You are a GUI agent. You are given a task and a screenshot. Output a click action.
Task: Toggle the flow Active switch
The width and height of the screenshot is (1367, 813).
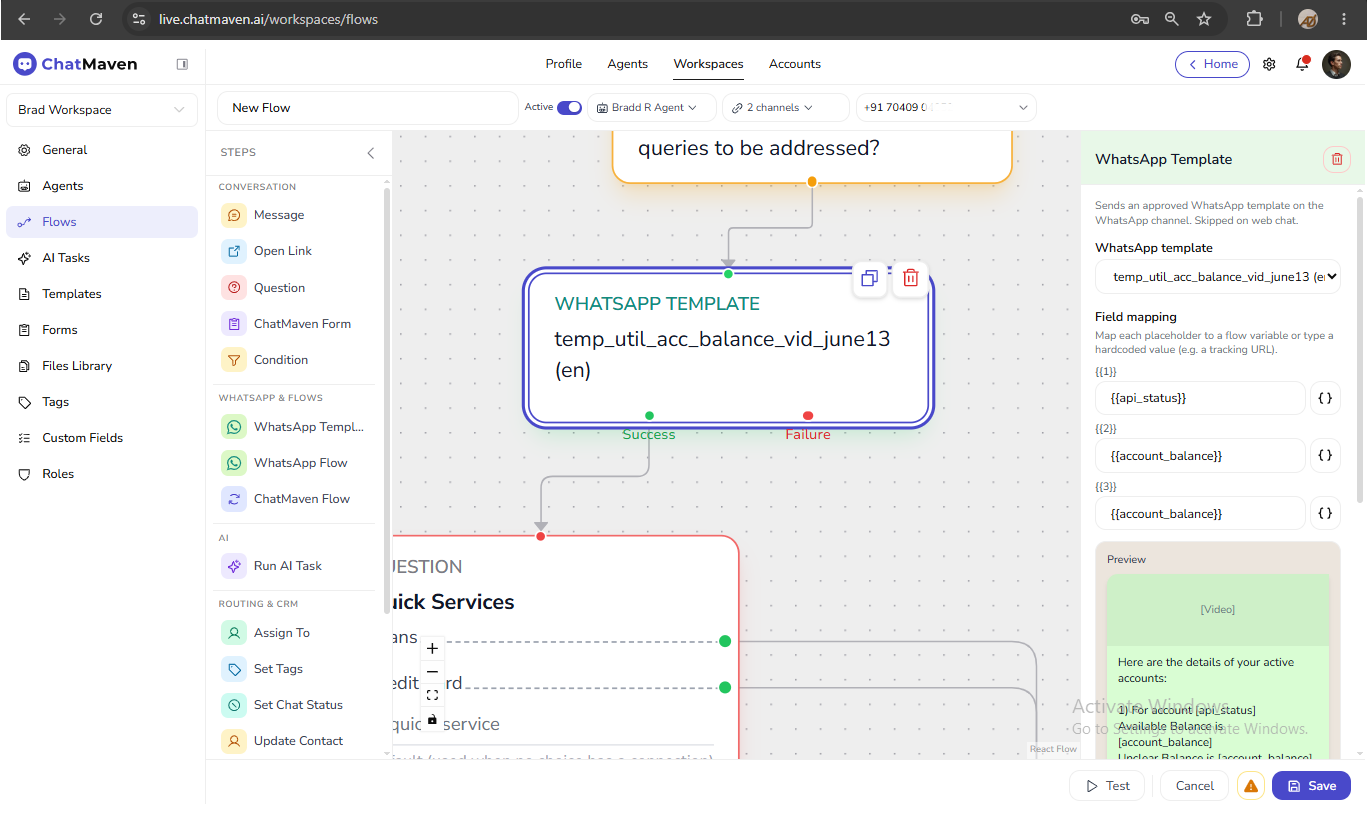click(x=569, y=108)
